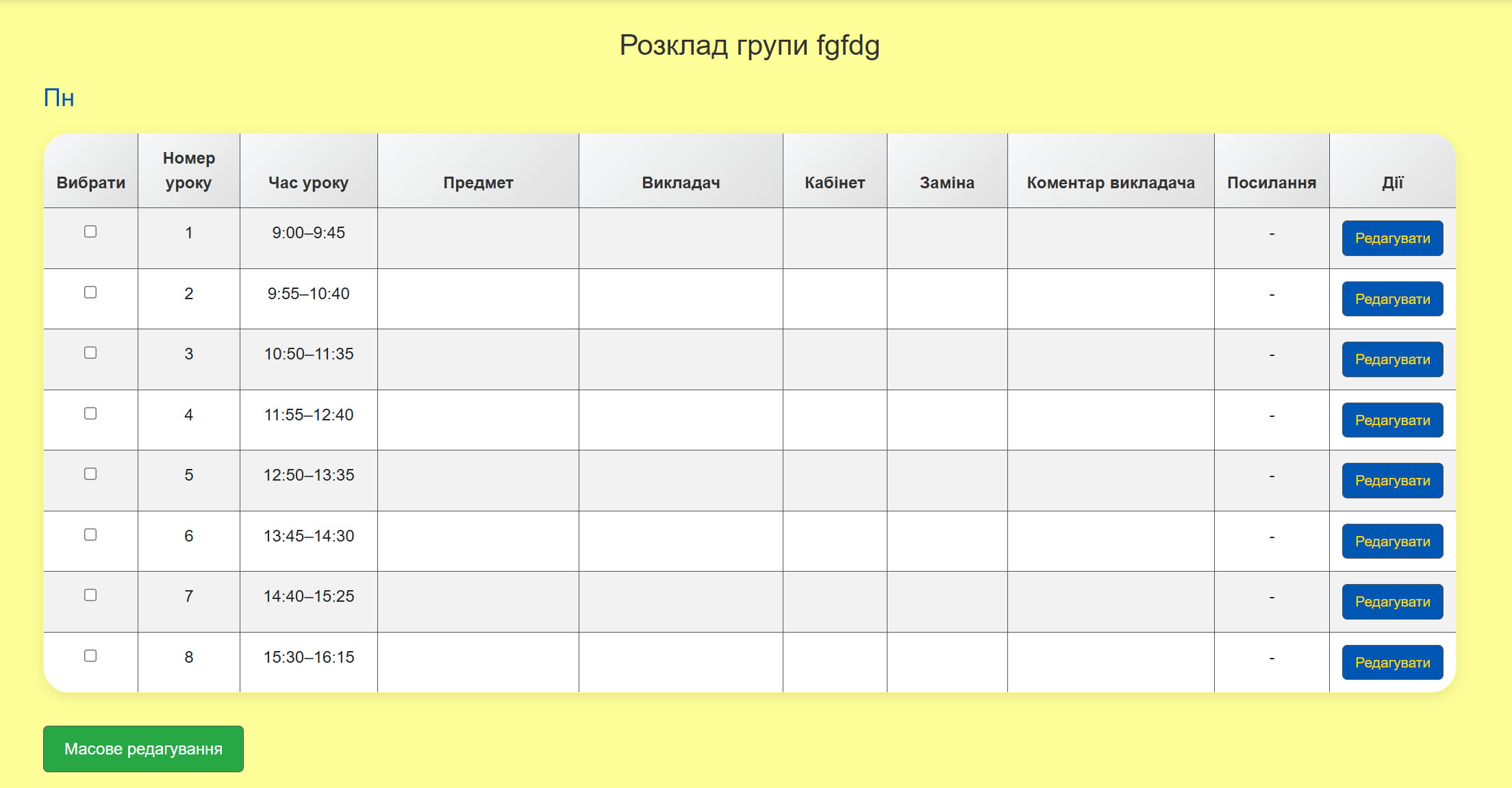Open editing for the 11:55–12:40 lesson

pos(1392,420)
